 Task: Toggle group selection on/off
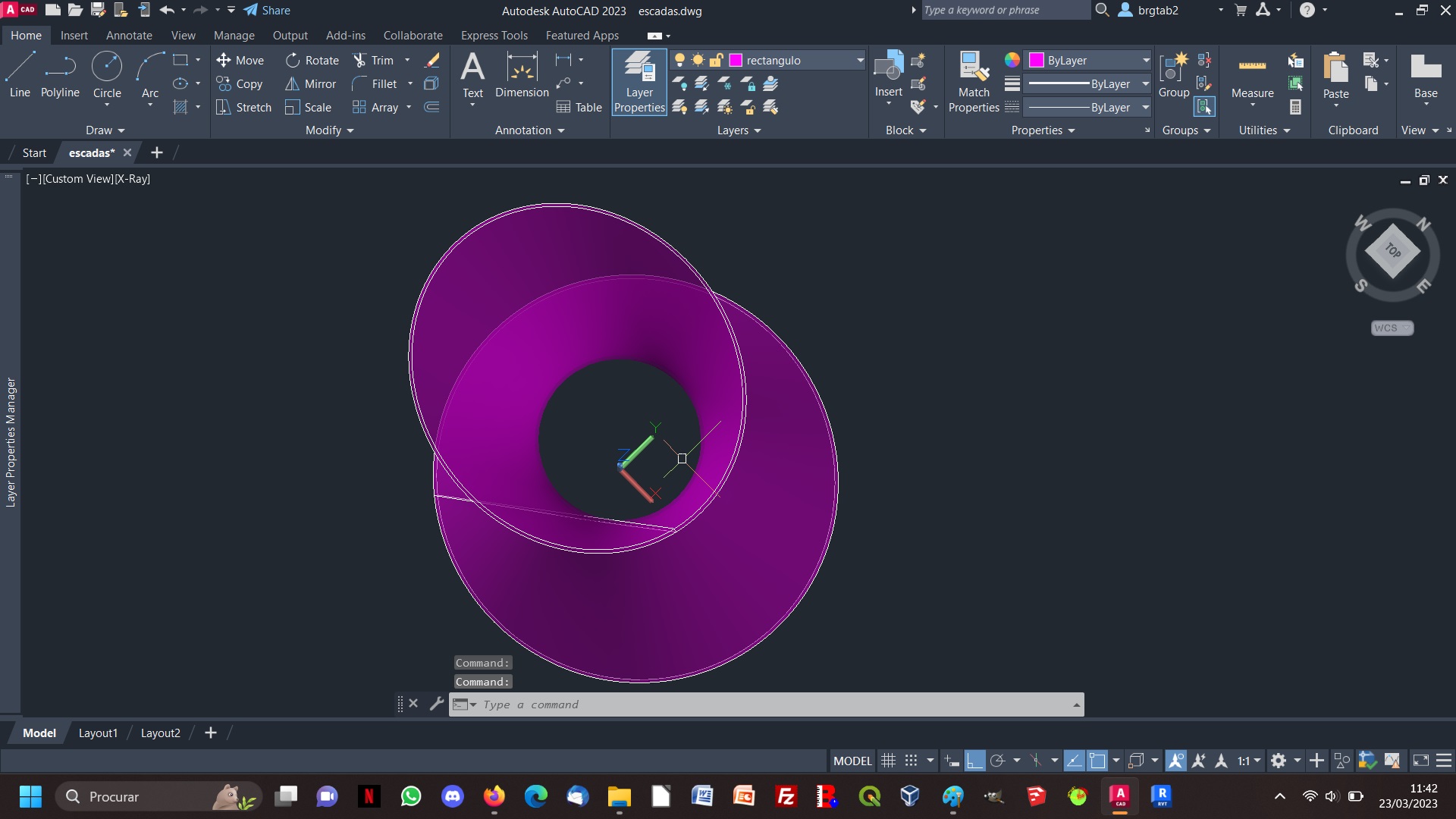[x=1204, y=107]
